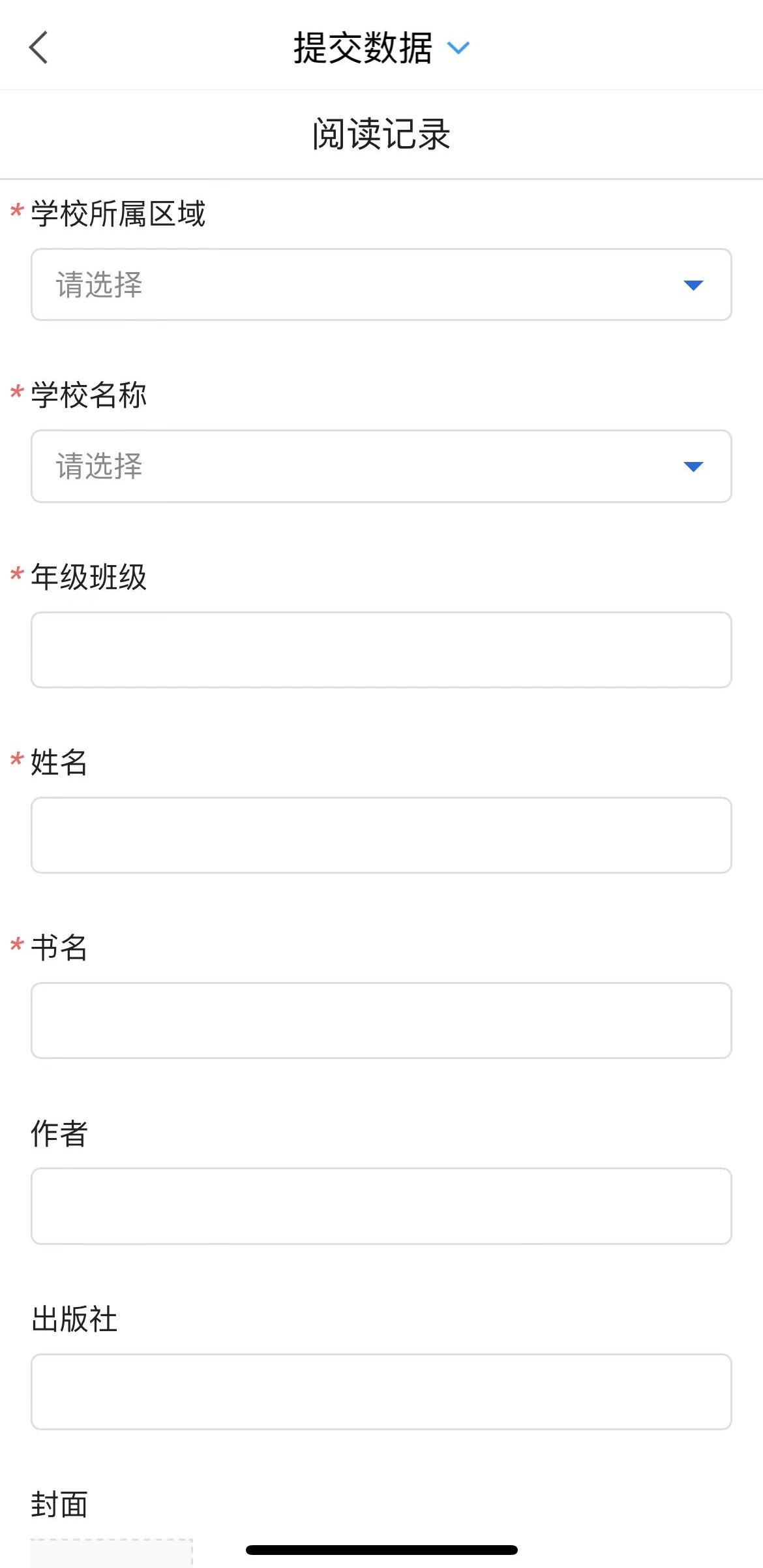
Task: Tap the 阅读记录 form heading
Action: pos(381,134)
